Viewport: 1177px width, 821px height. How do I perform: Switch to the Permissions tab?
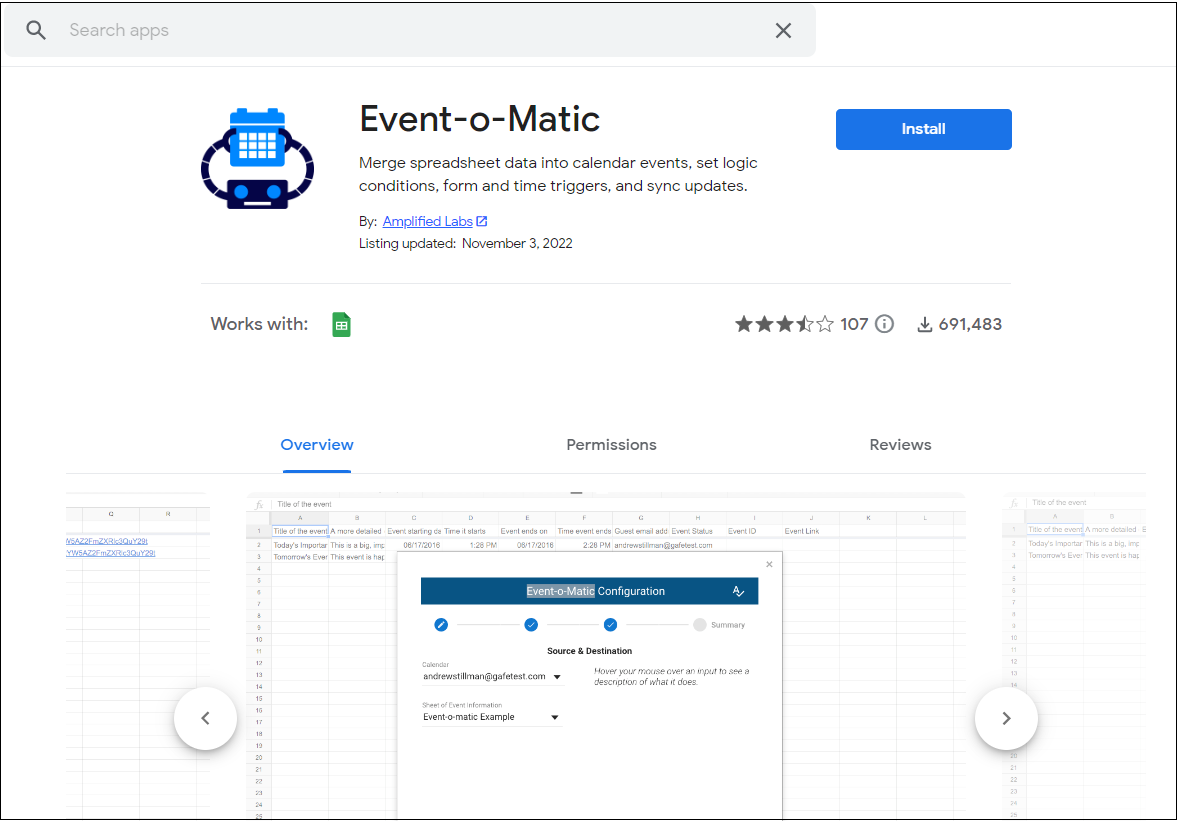[611, 444]
